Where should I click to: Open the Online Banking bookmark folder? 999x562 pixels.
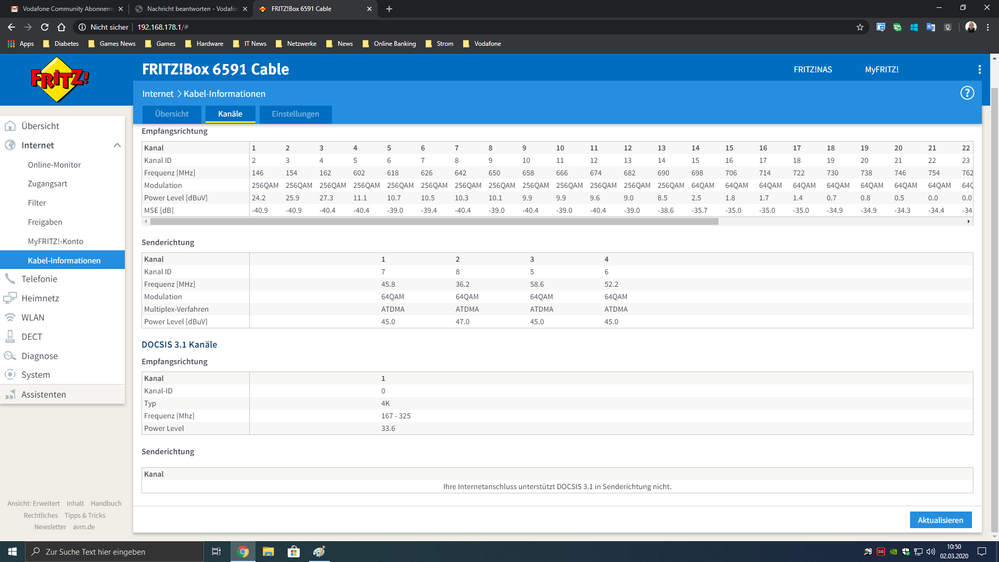tap(389, 44)
